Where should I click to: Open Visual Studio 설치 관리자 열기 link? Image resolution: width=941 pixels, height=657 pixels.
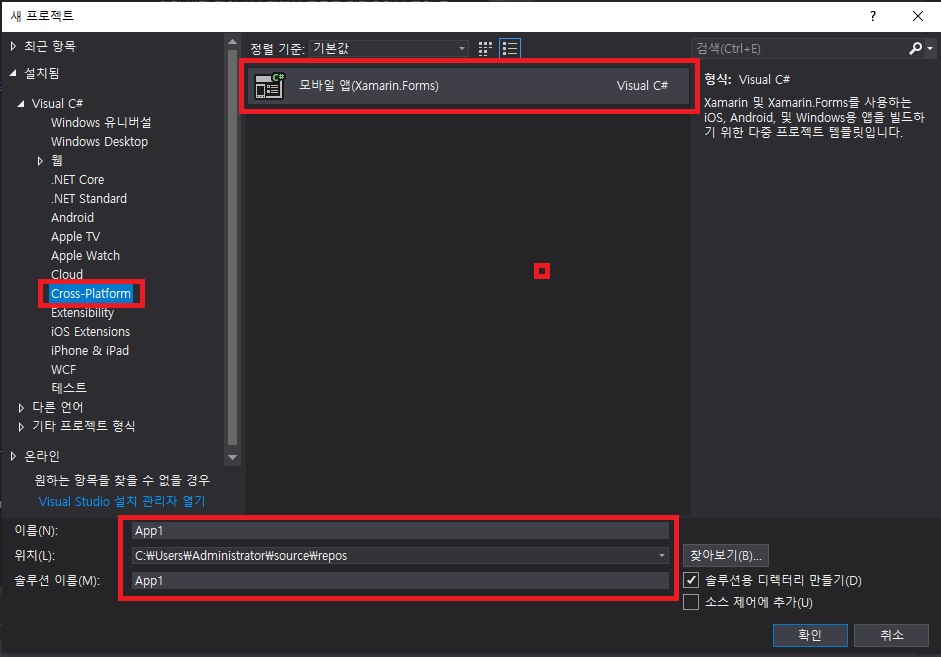[x=122, y=501]
